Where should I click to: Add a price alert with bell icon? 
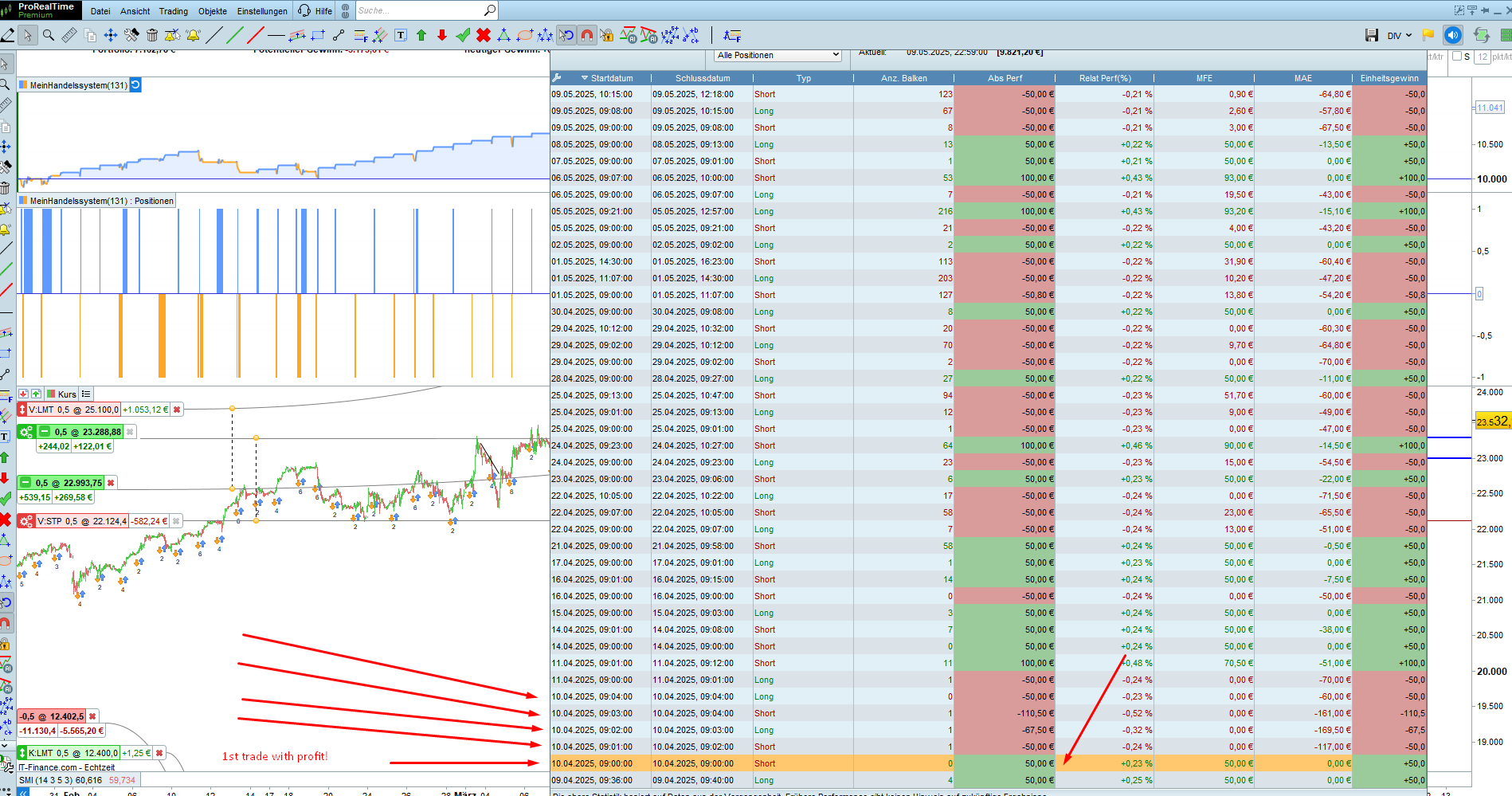pyautogui.click(x=194, y=35)
